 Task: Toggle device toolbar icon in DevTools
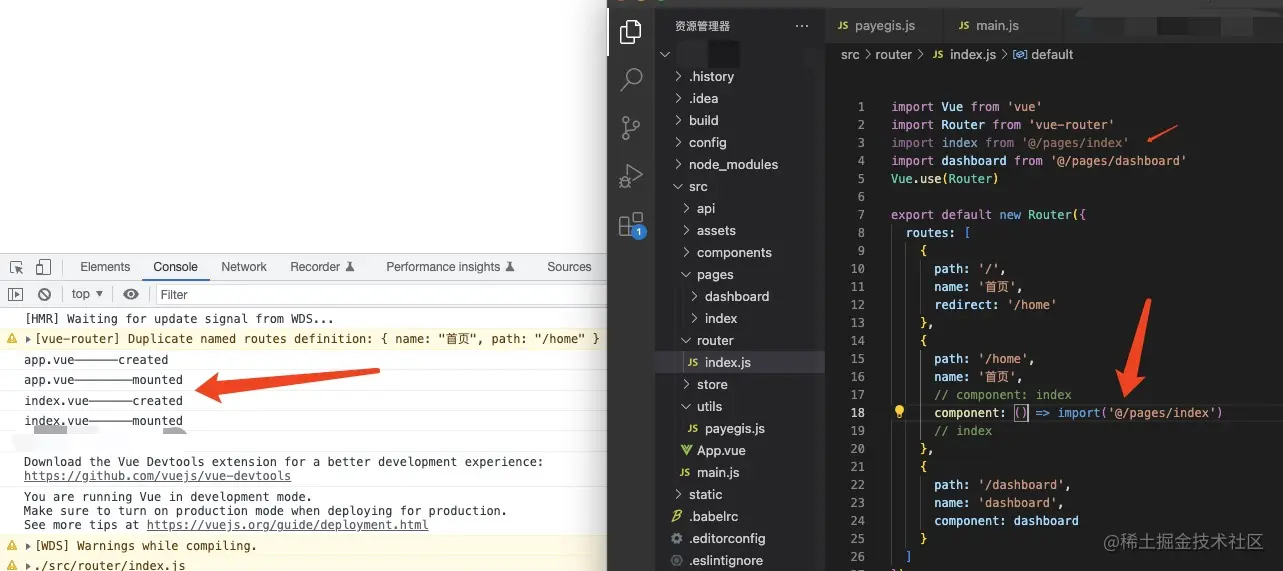43,267
